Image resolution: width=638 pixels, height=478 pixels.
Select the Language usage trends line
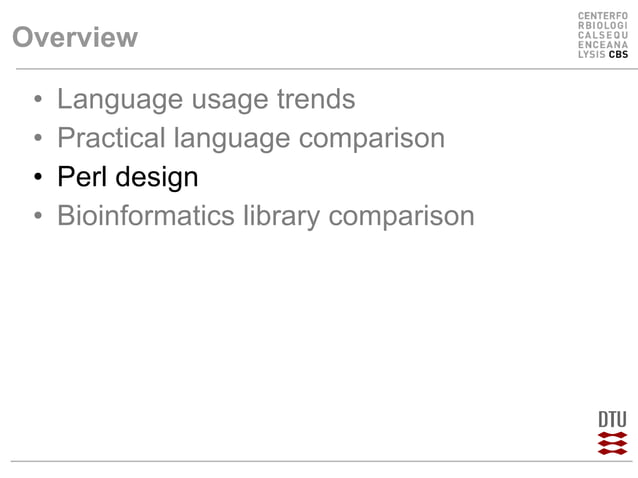[206, 100]
